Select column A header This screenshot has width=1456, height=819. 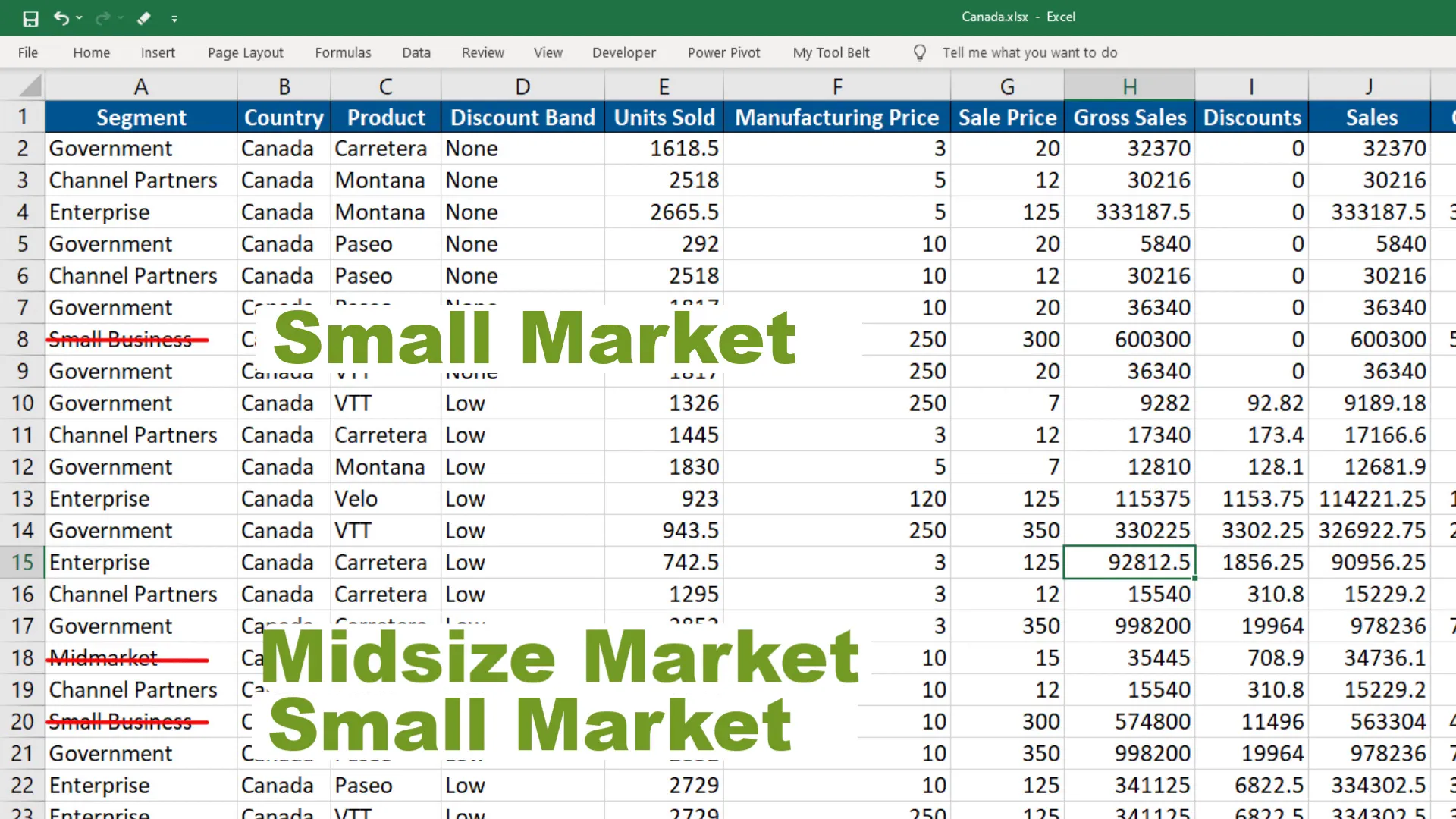[141, 86]
